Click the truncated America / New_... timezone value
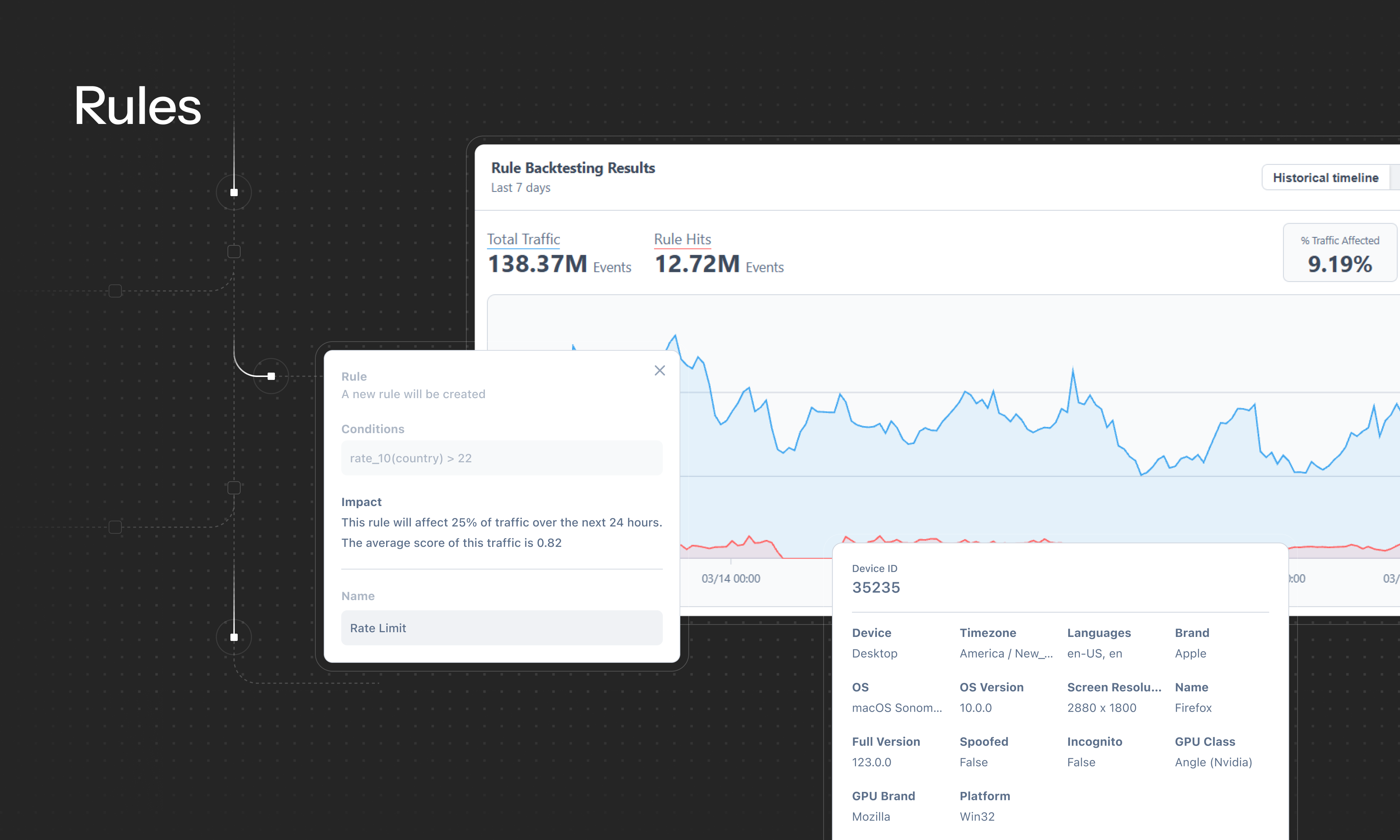 (x=1006, y=653)
